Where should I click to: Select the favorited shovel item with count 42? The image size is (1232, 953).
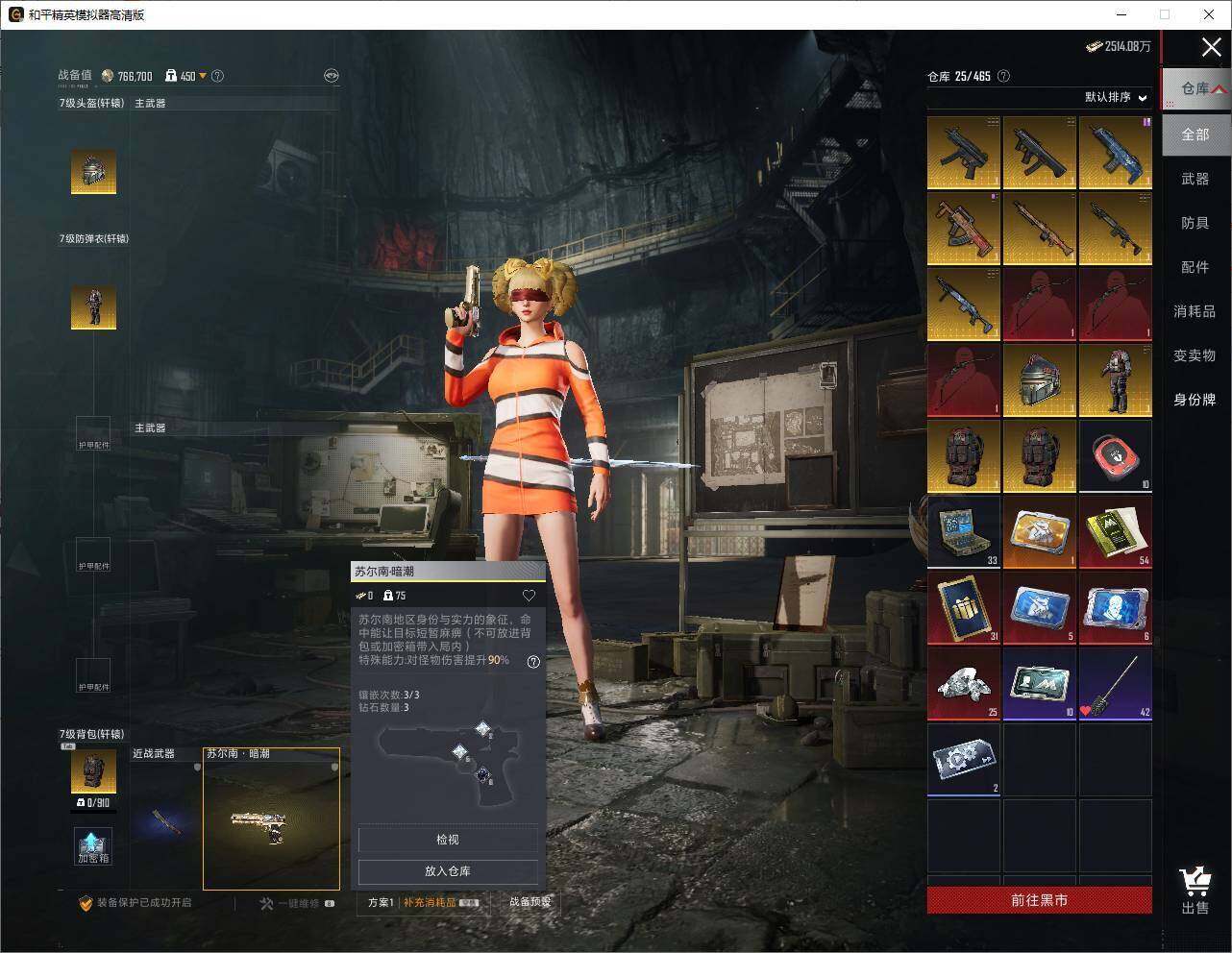pos(1115,683)
